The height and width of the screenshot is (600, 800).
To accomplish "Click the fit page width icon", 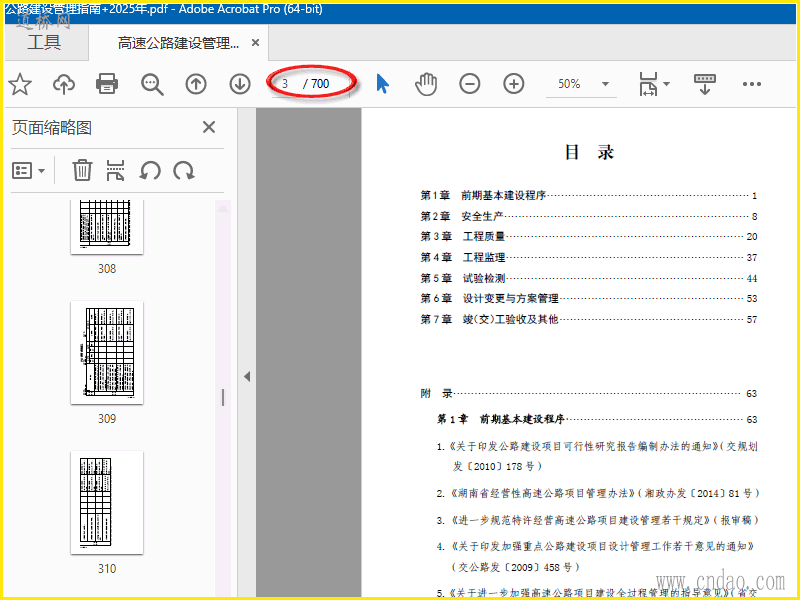I will pos(648,84).
